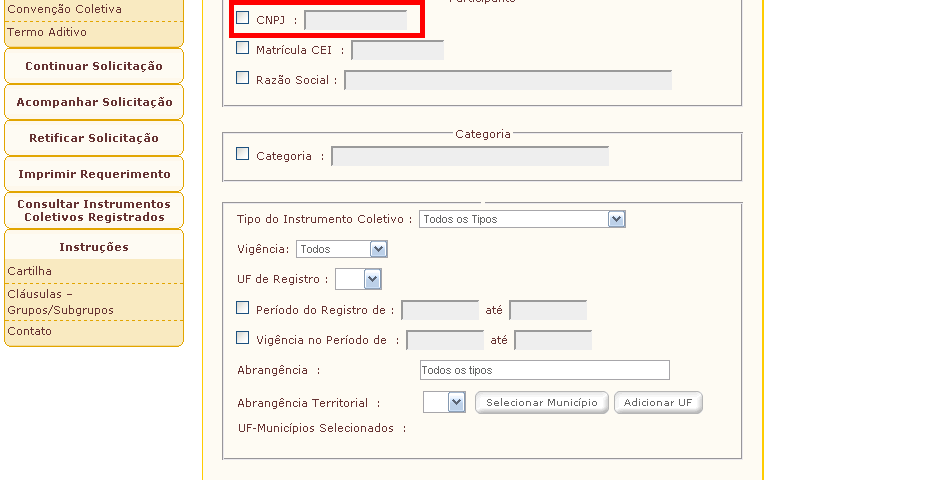Open the Cartilha link
The image size is (925, 480).
(30, 271)
